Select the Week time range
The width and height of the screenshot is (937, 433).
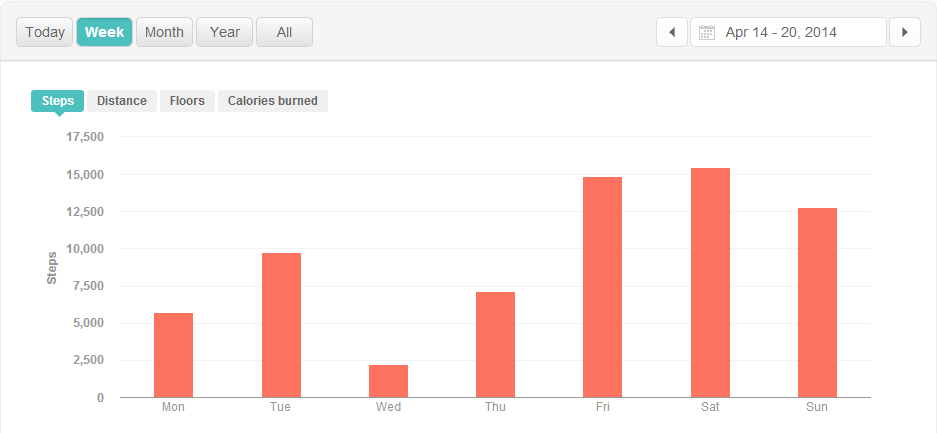pos(105,32)
